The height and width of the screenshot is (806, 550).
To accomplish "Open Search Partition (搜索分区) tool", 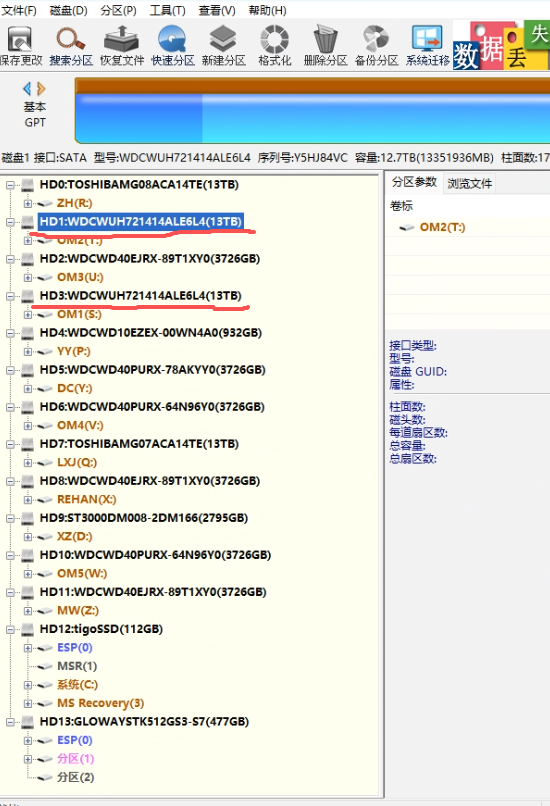I will tap(71, 46).
